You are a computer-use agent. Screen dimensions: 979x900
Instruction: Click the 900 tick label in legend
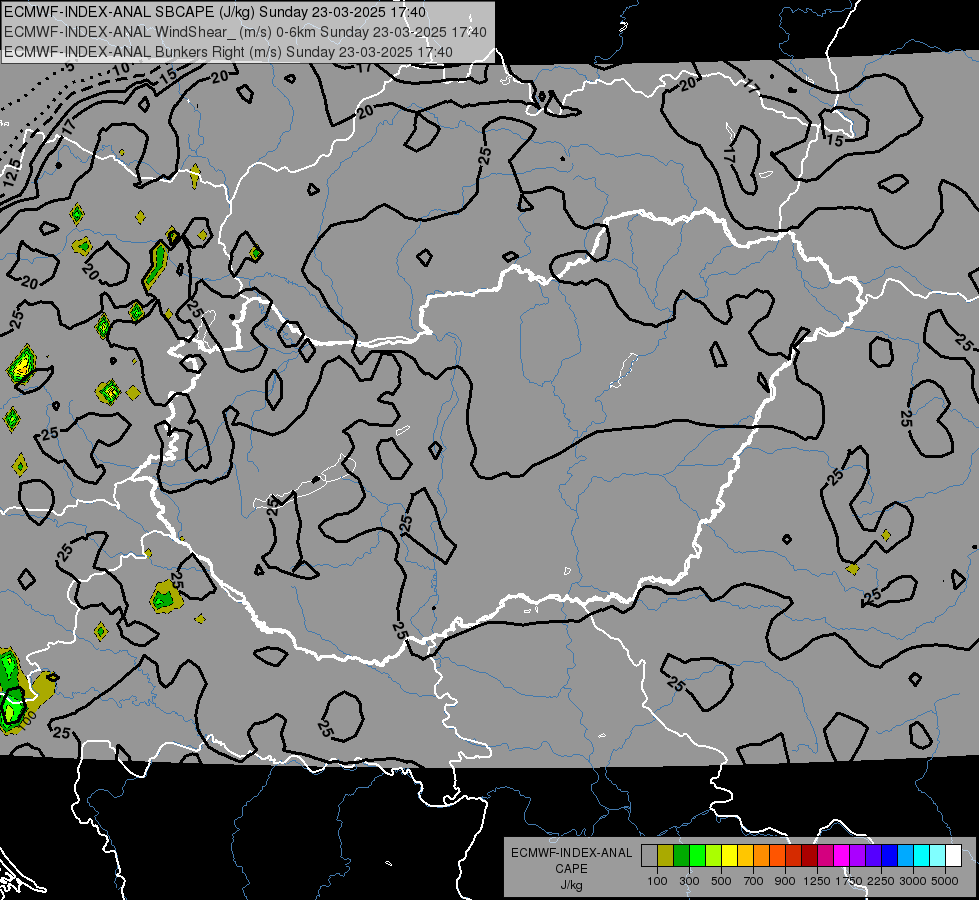[785, 881]
